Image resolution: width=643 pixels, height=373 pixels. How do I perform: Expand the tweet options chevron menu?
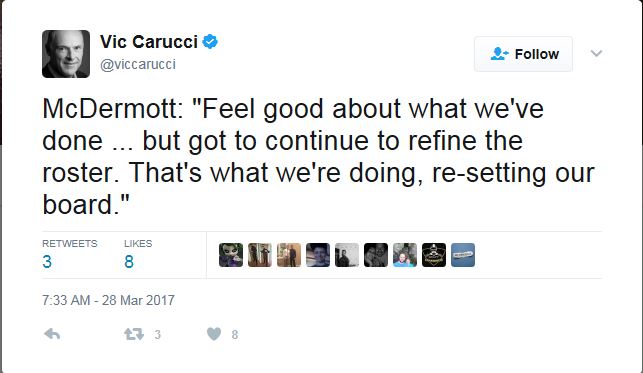(596, 53)
